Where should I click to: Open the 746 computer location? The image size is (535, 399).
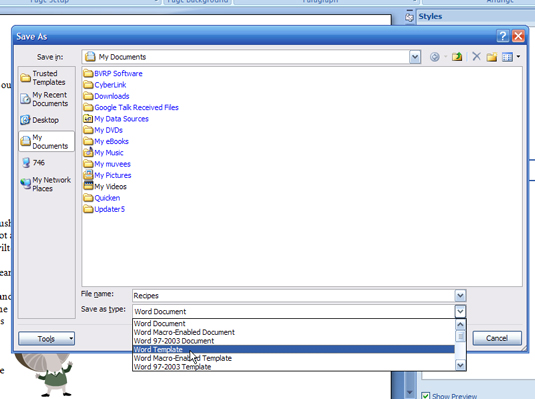(x=33, y=162)
